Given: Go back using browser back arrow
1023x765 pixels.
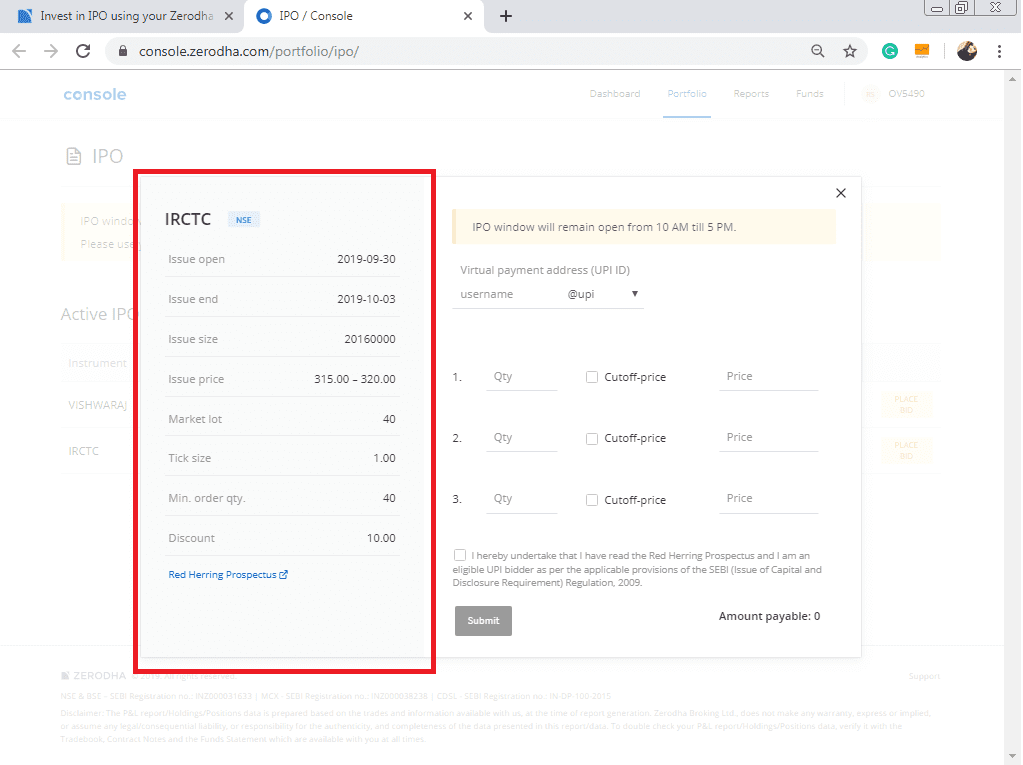Looking at the screenshot, I should tap(20, 52).
